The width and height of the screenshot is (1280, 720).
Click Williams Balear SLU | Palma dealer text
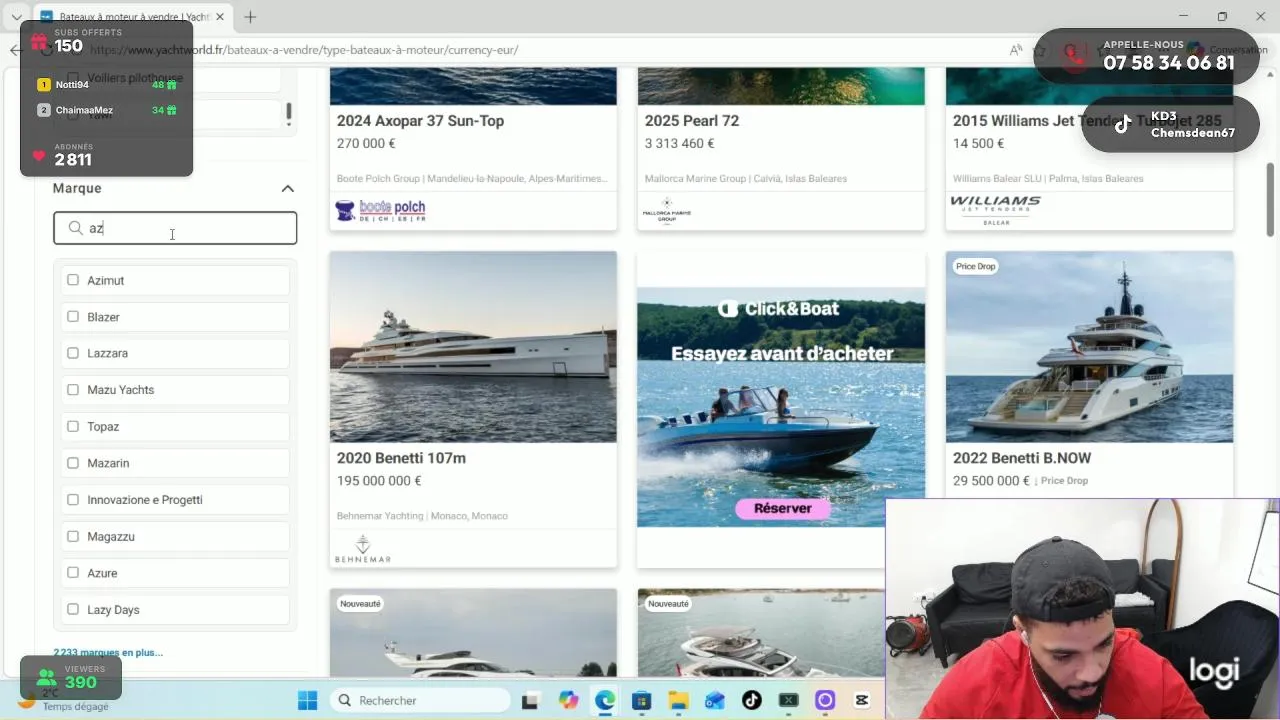tap(1048, 179)
